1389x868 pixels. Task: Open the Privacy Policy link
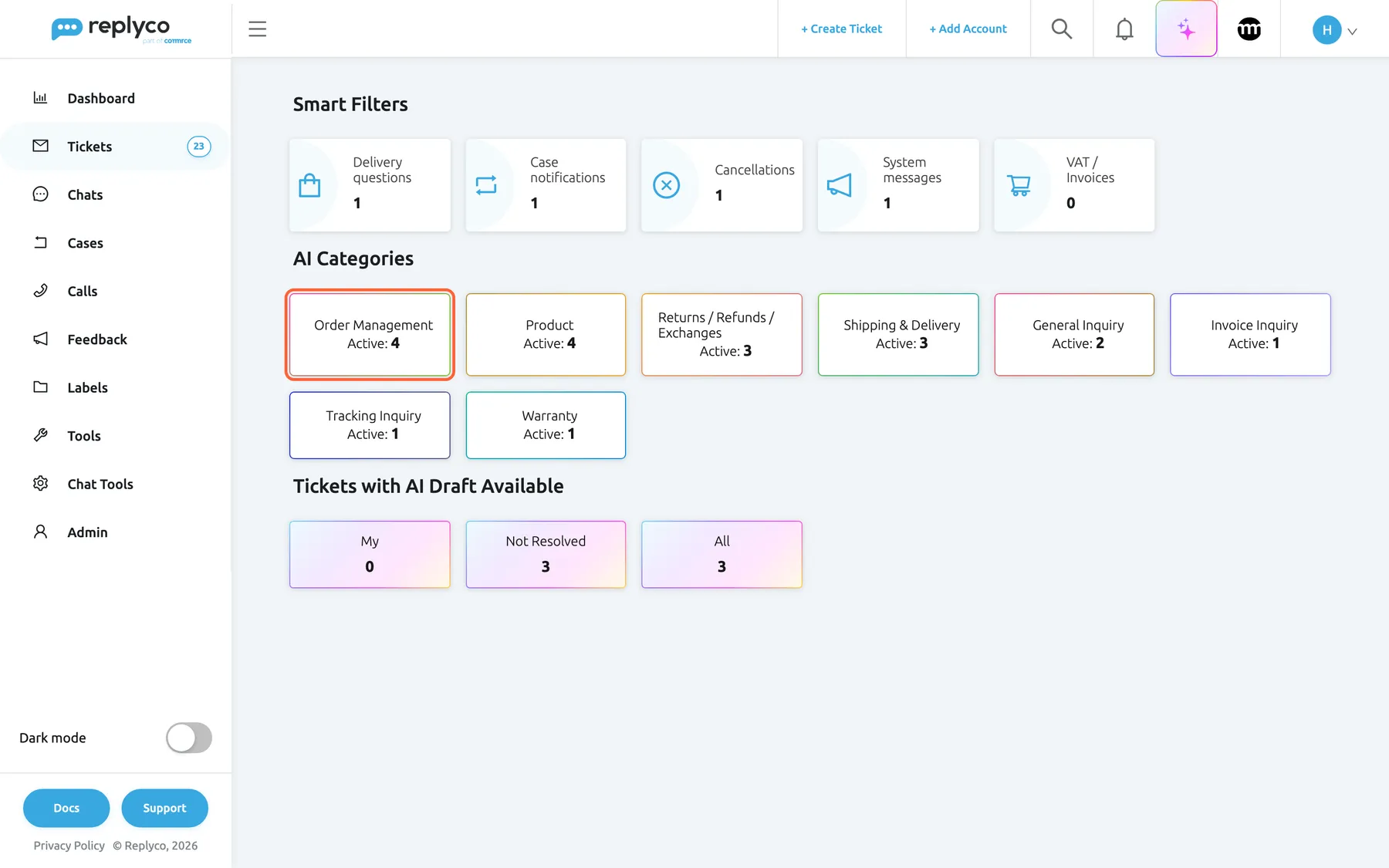coord(69,846)
